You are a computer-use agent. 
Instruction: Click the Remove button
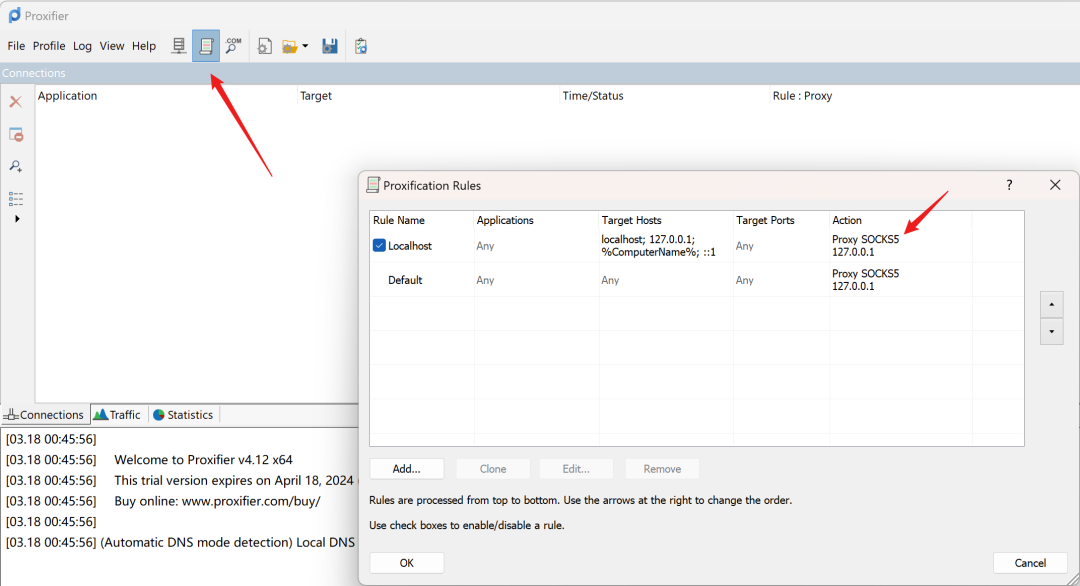tap(662, 469)
